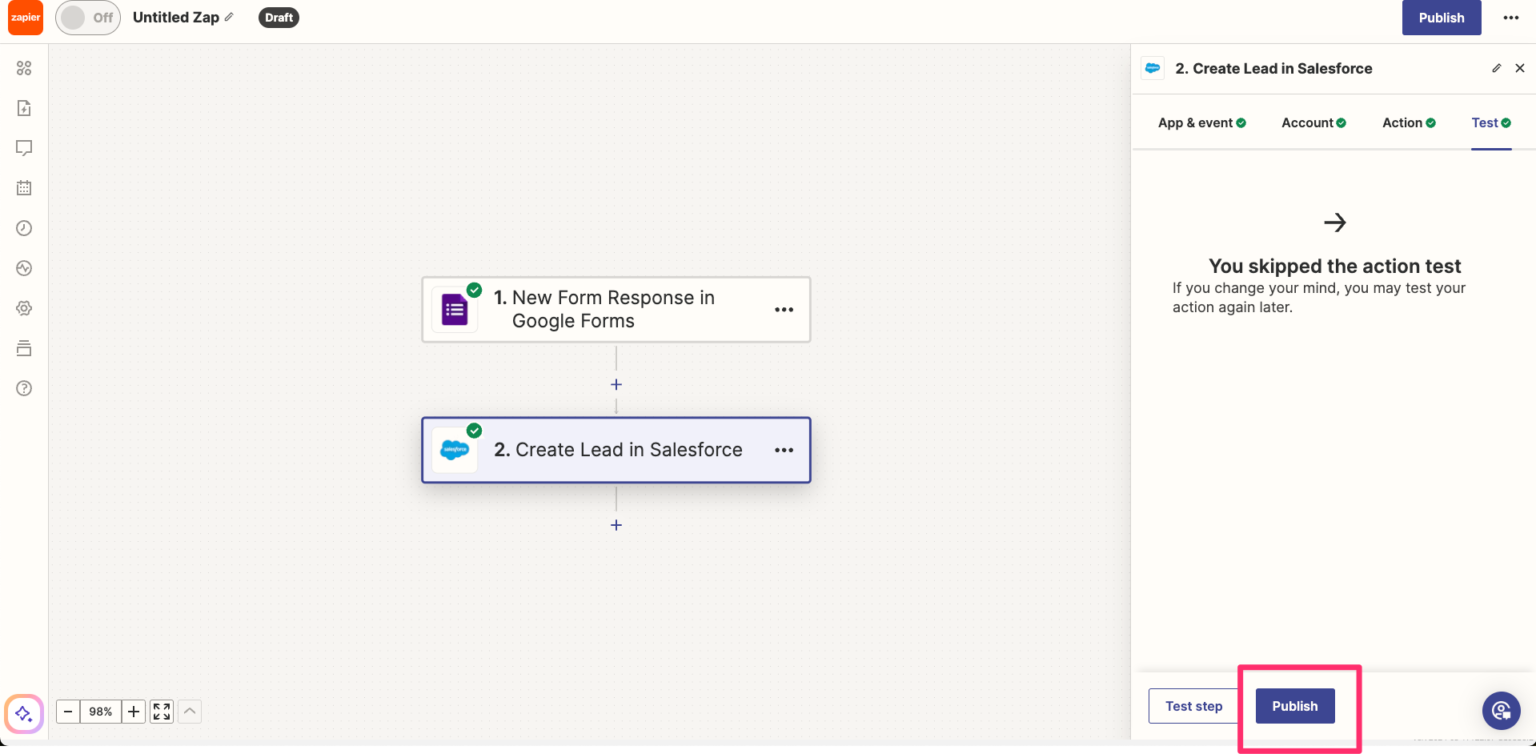Open the Zap notes comment icon
The width and height of the screenshot is (1536, 754).
click(x=23, y=148)
